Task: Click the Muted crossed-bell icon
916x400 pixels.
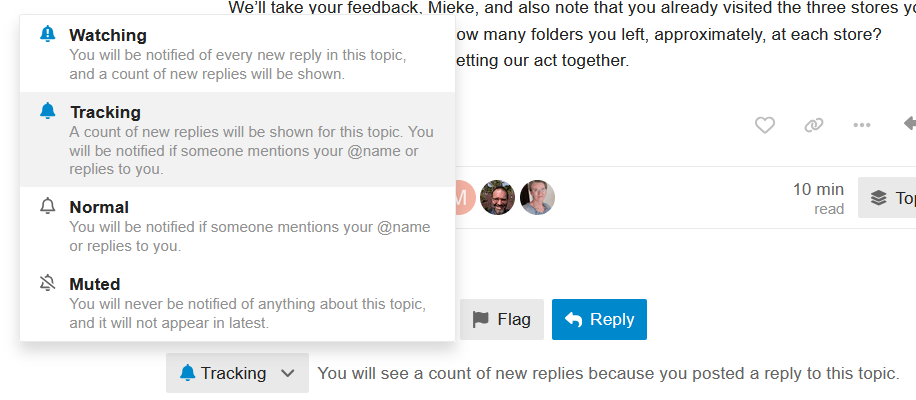Action: tap(47, 284)
